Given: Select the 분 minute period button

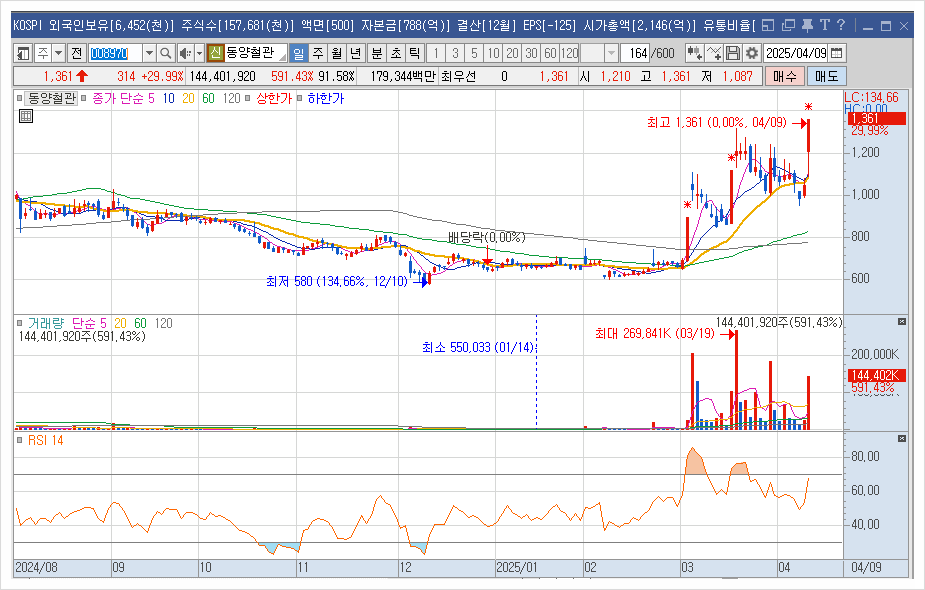Looking at the screenshot, I should (376, 54).
